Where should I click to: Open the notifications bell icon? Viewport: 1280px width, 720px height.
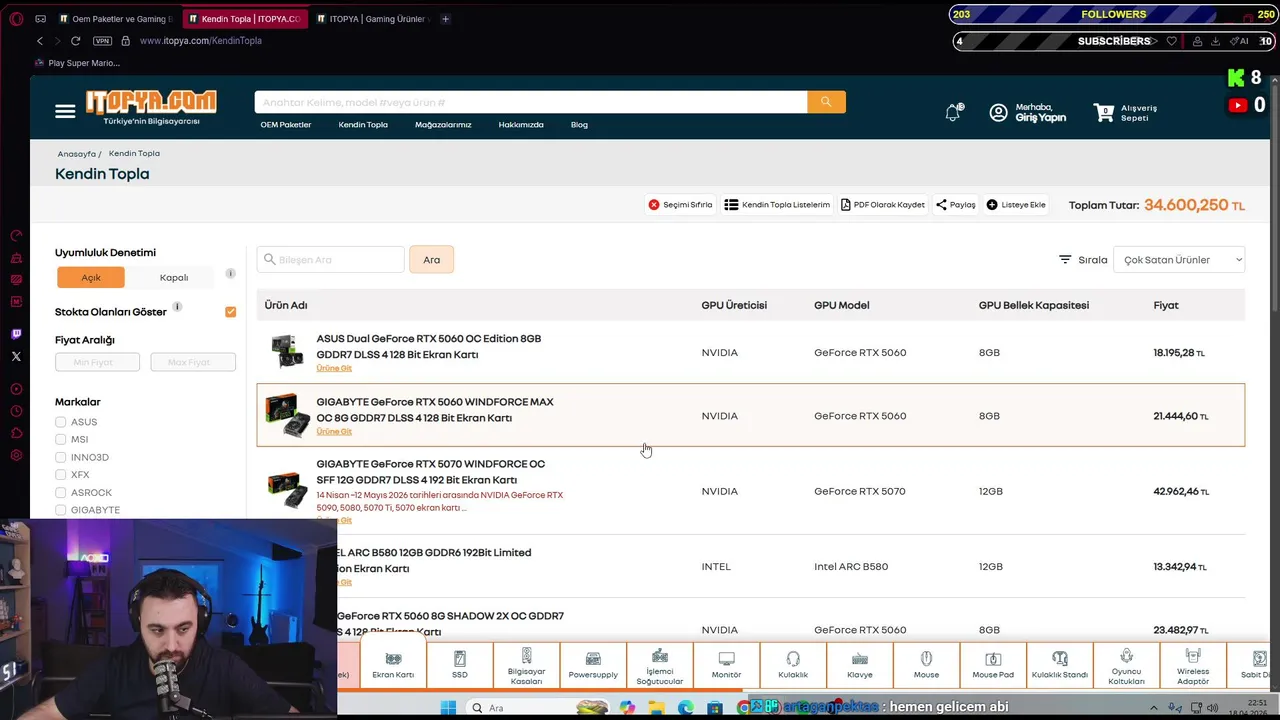(953, 112)
